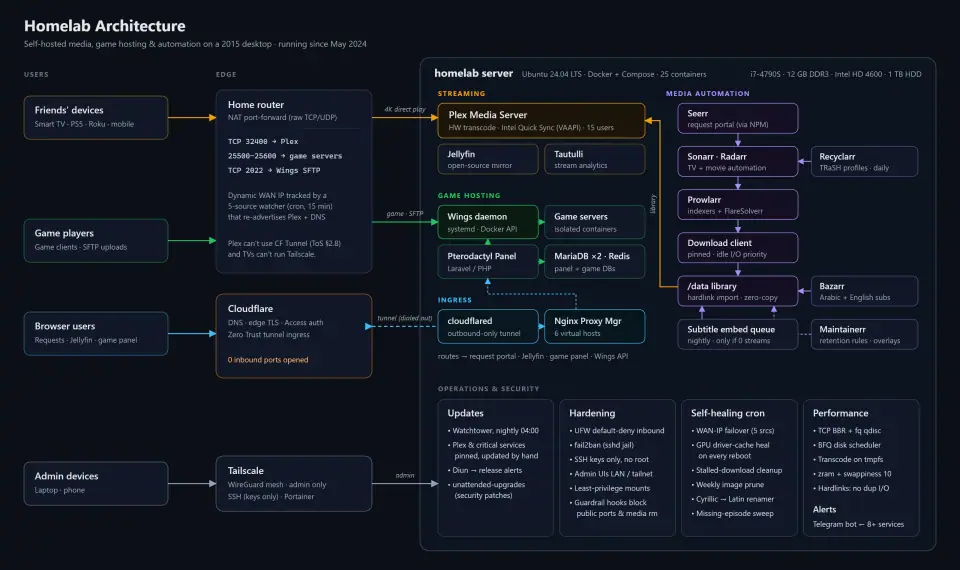This screenshot has width=960, height=570.
Task: Click the Alerts heading
Action: coord(824,509)
